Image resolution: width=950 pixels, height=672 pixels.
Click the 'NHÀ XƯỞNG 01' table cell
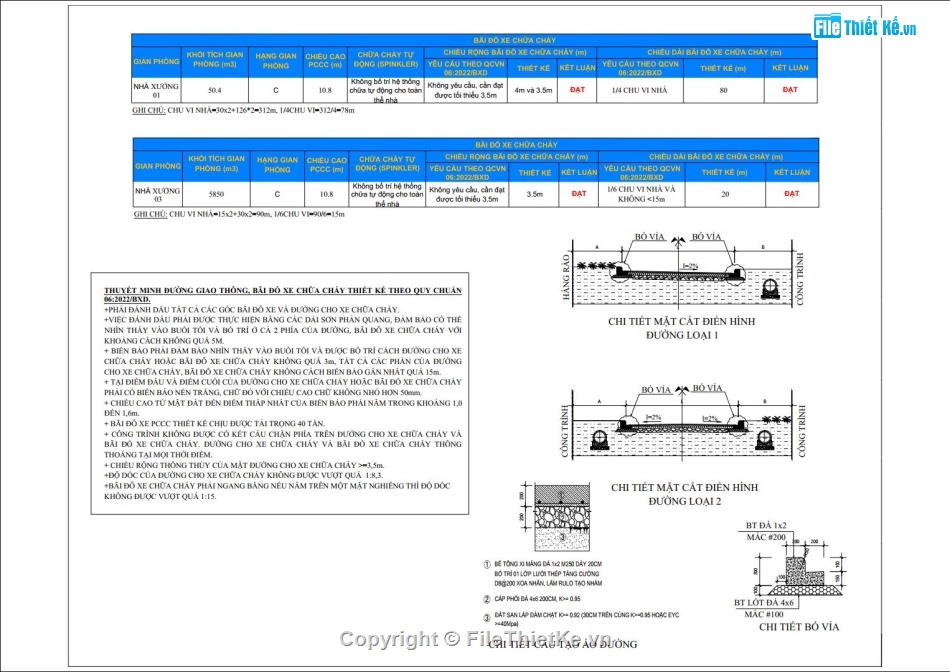[156, 90]
